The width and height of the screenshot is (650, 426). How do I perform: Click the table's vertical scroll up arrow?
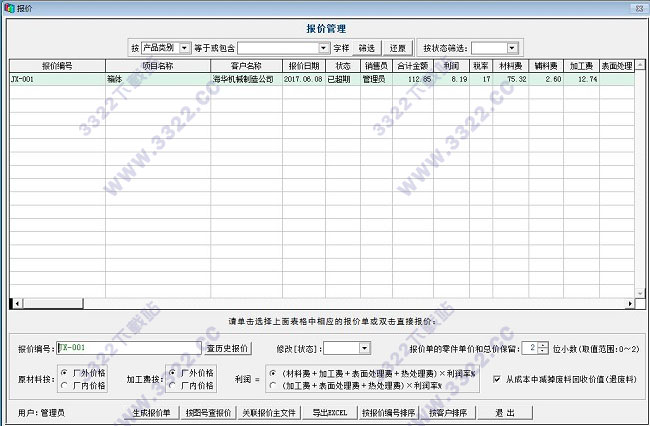pyautogui.click(x=640, y=65)
